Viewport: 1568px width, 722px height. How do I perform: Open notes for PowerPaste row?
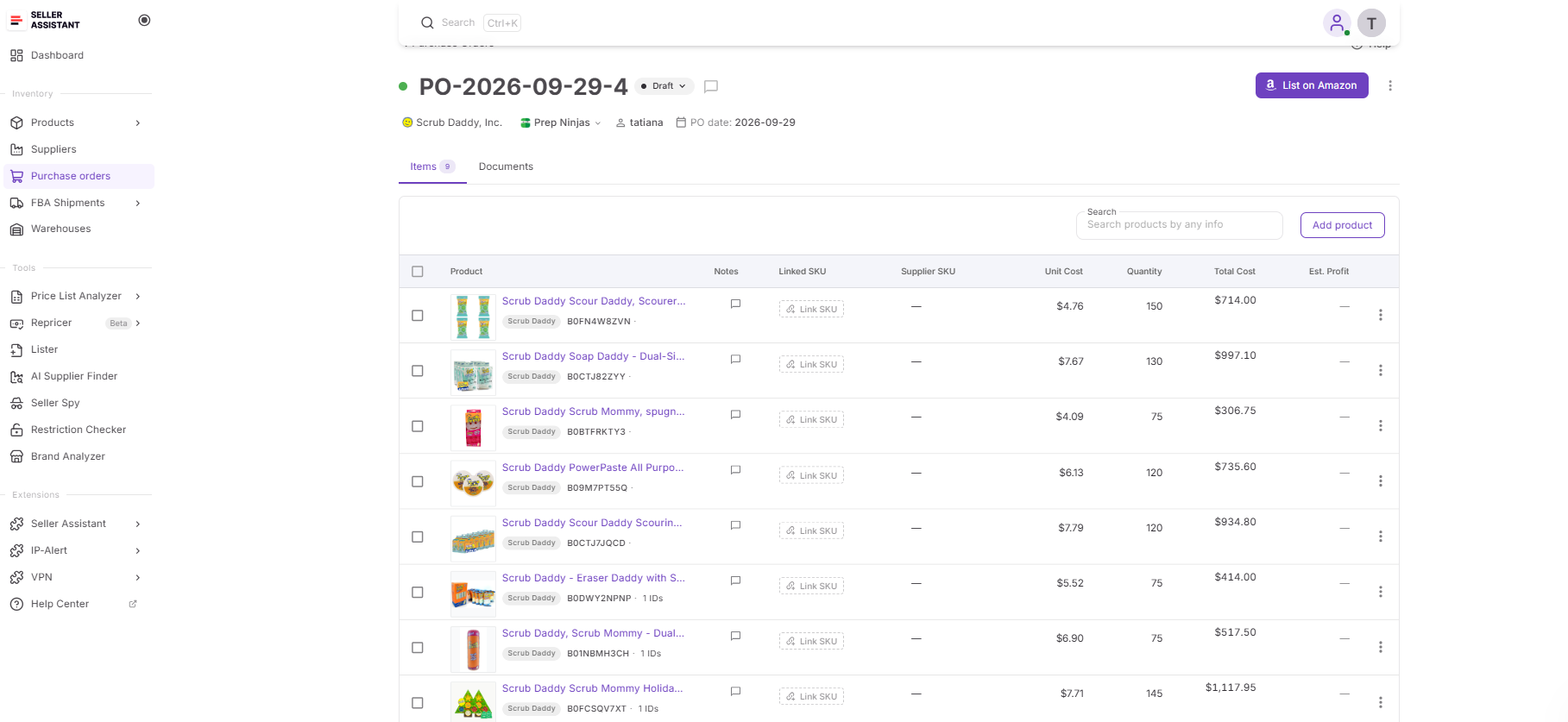coord(735,470)
